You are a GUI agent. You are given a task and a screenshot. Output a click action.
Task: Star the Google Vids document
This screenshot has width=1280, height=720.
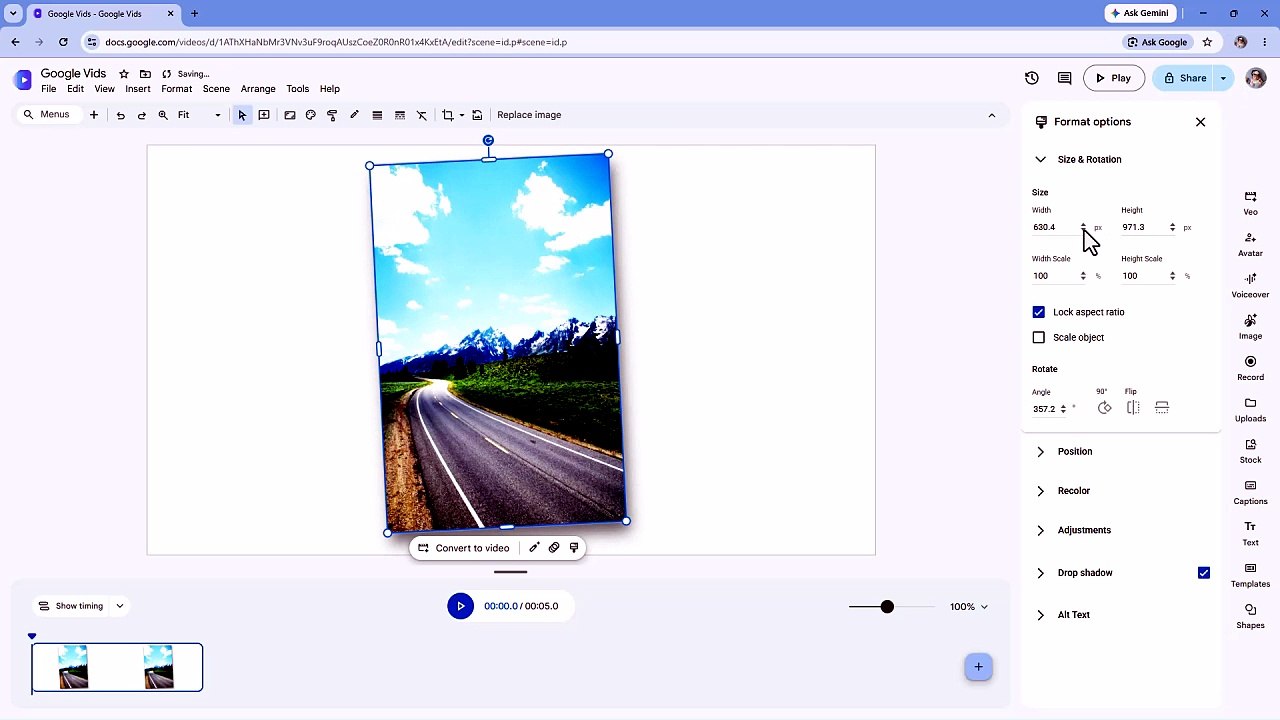click(124, 74)
